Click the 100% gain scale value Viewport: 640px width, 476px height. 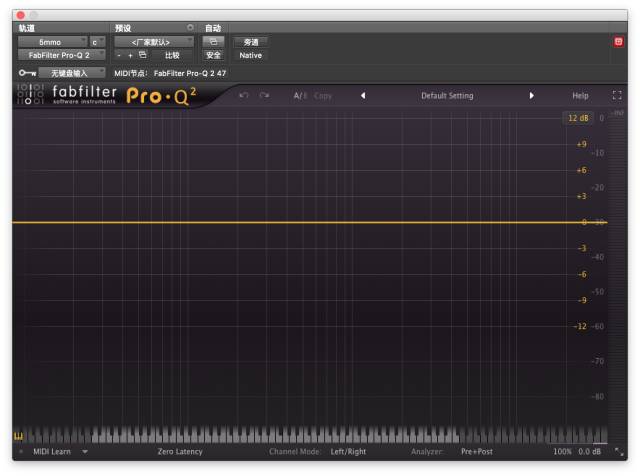tap(562, 452)
